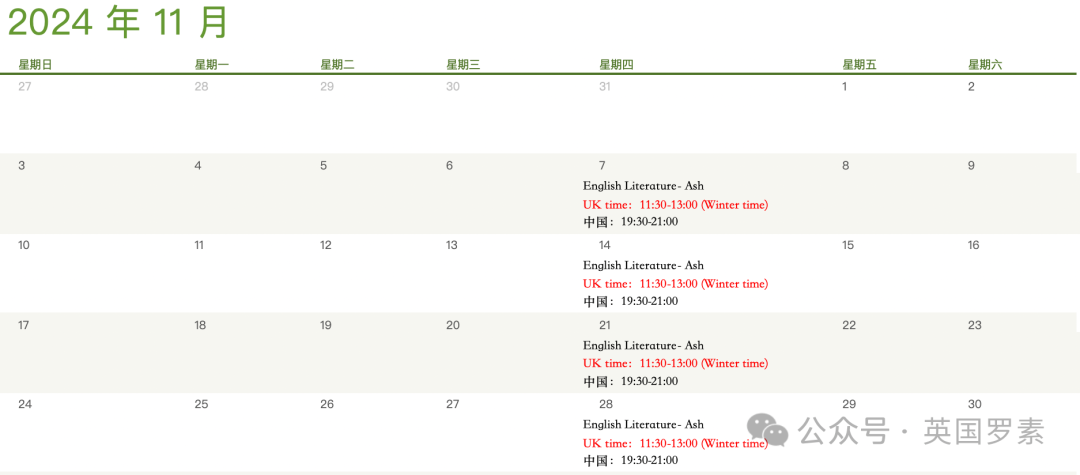Click date cell November 9
This screenshot has height=475, width=1080.
tap(971, 166)
